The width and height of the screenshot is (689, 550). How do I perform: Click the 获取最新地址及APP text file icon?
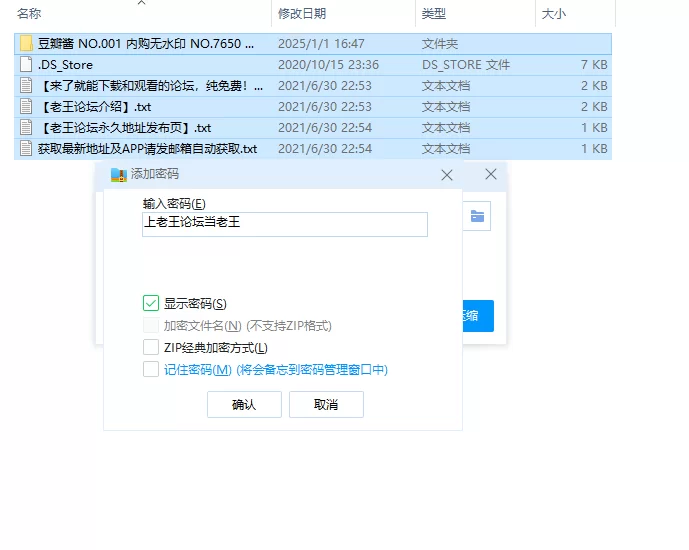tap(27, 149)
